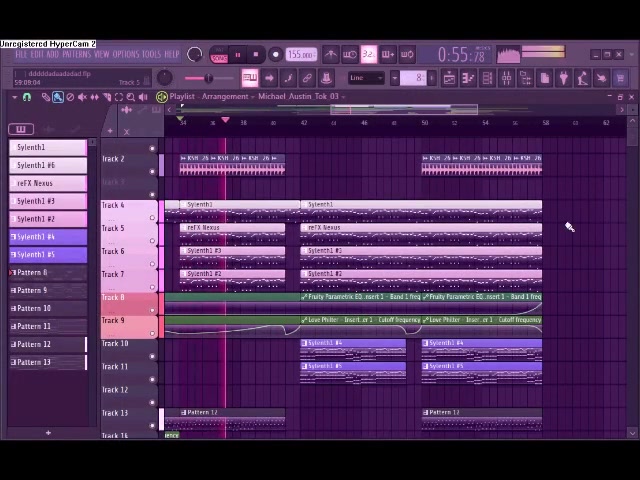Viewport: 640px width, 480px height.
Task: Open the Pattern 12 clip menu on Track 13
Action: click(x=185, y=412)
